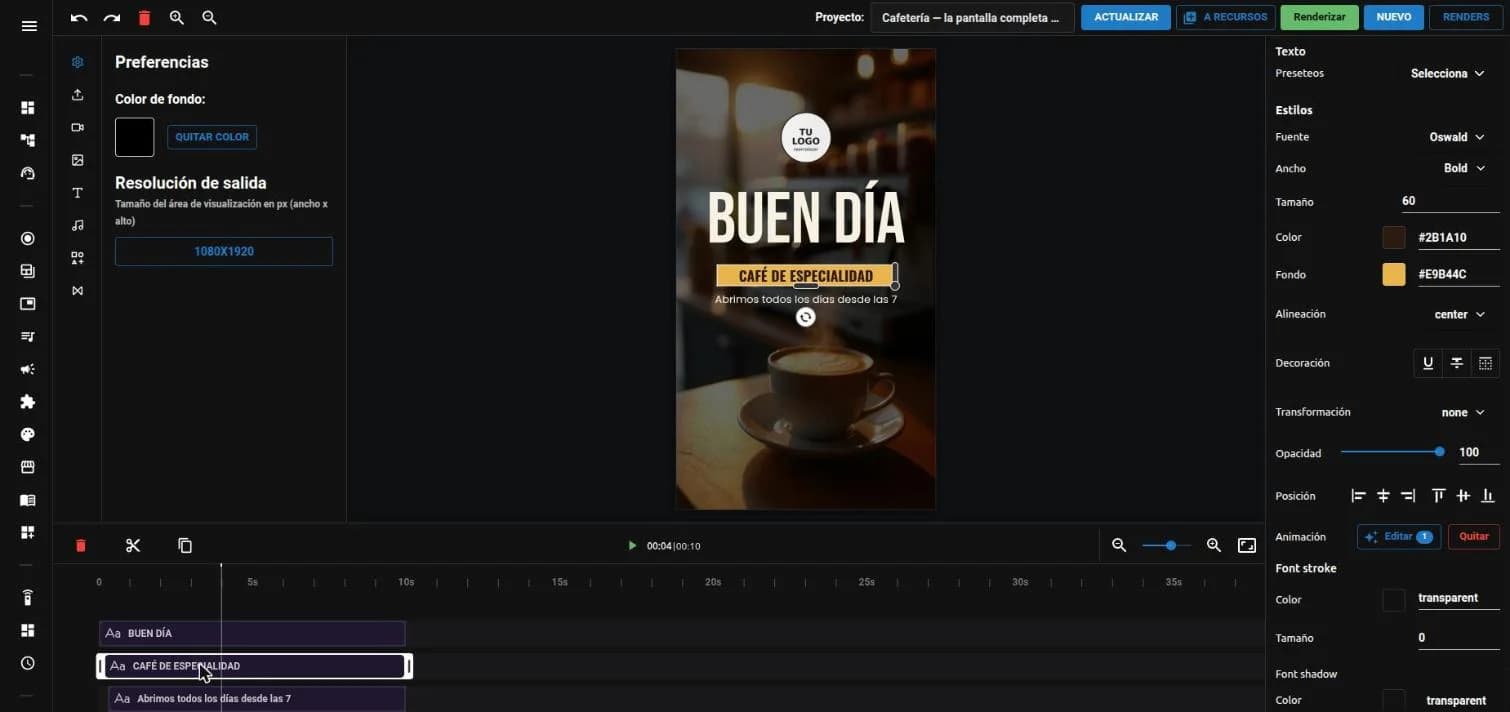This screenshot has width=1510, height=712.
Task: Click the animation Quitar button
Action: 1474,537
